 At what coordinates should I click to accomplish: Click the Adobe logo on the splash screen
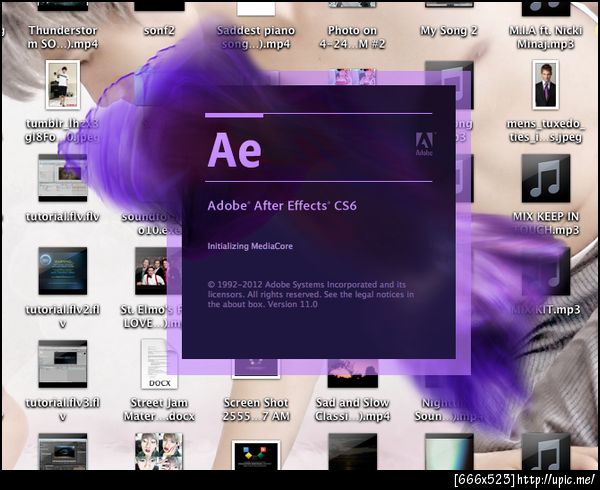click(x=424, y=144)
